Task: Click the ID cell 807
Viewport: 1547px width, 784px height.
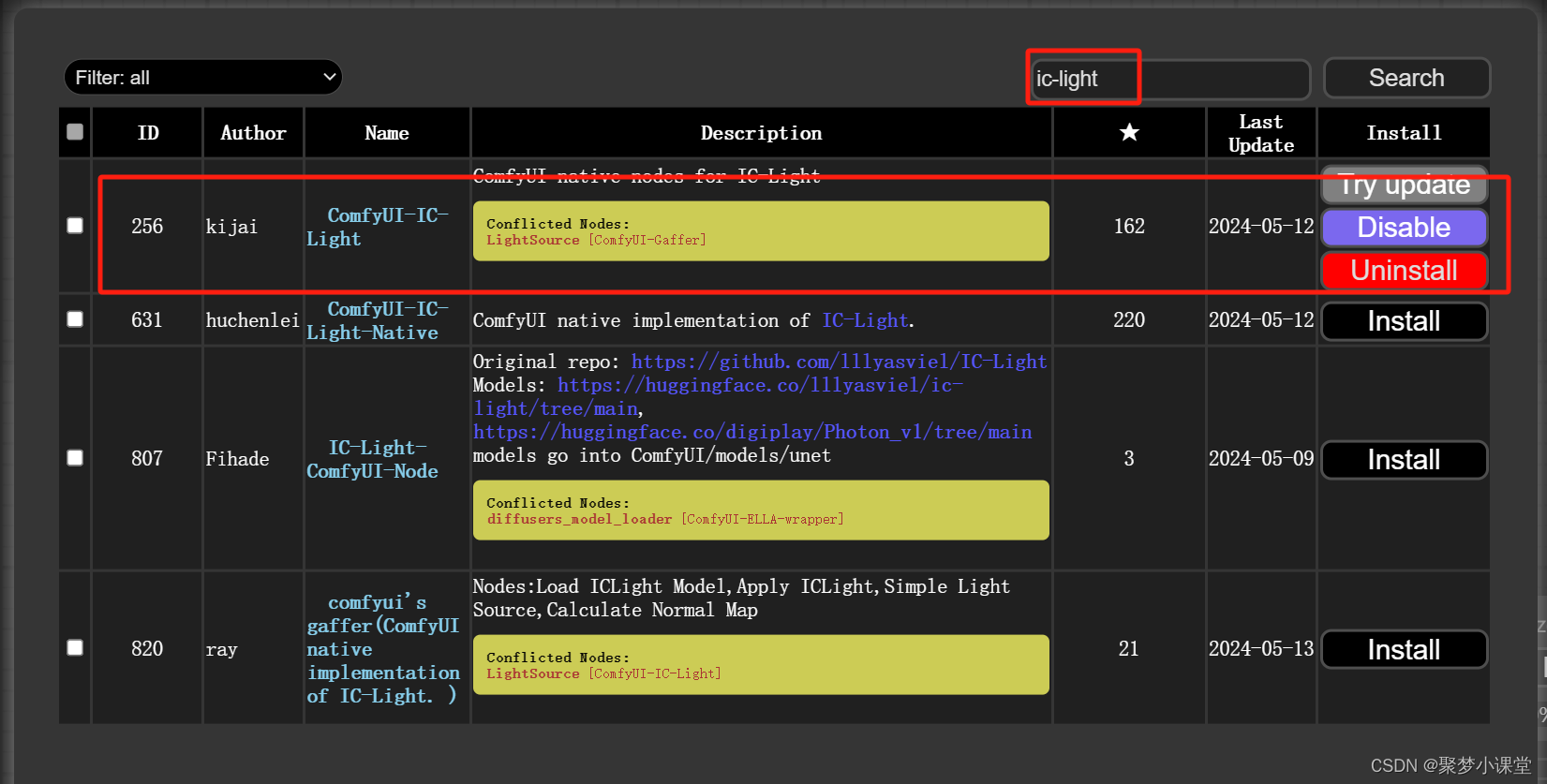Action: pos(147,459)
